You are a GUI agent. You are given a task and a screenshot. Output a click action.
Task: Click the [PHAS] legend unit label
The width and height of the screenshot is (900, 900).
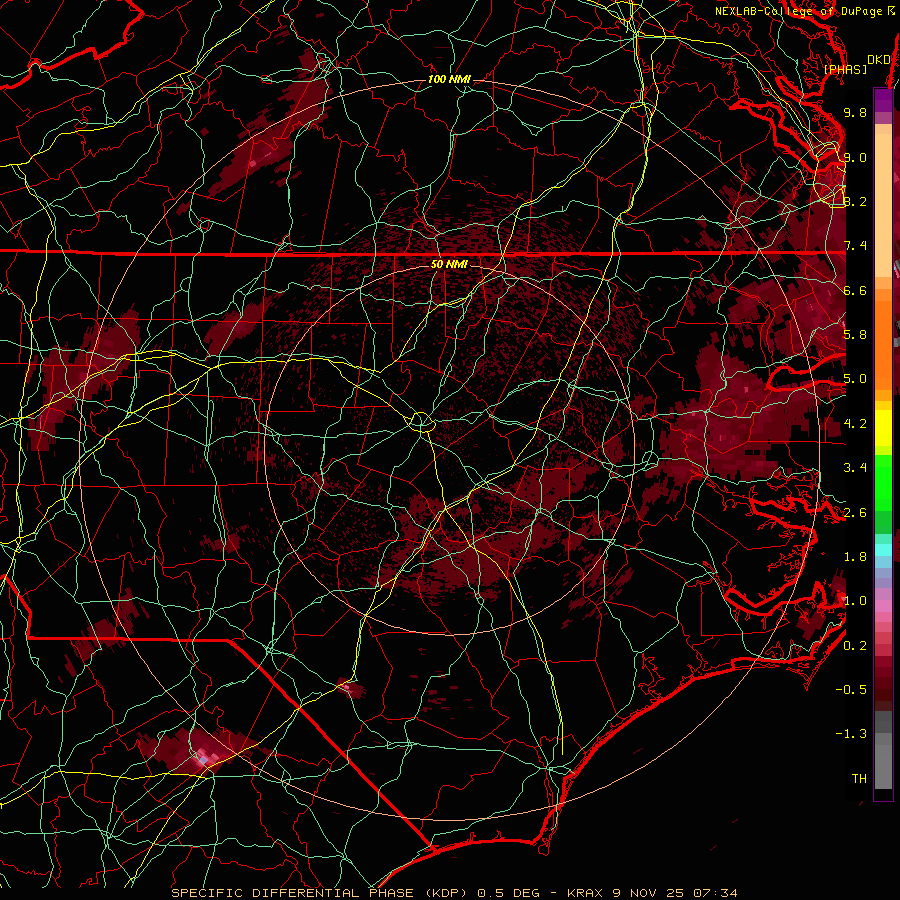pyautogui.click(x=845, y=69)
